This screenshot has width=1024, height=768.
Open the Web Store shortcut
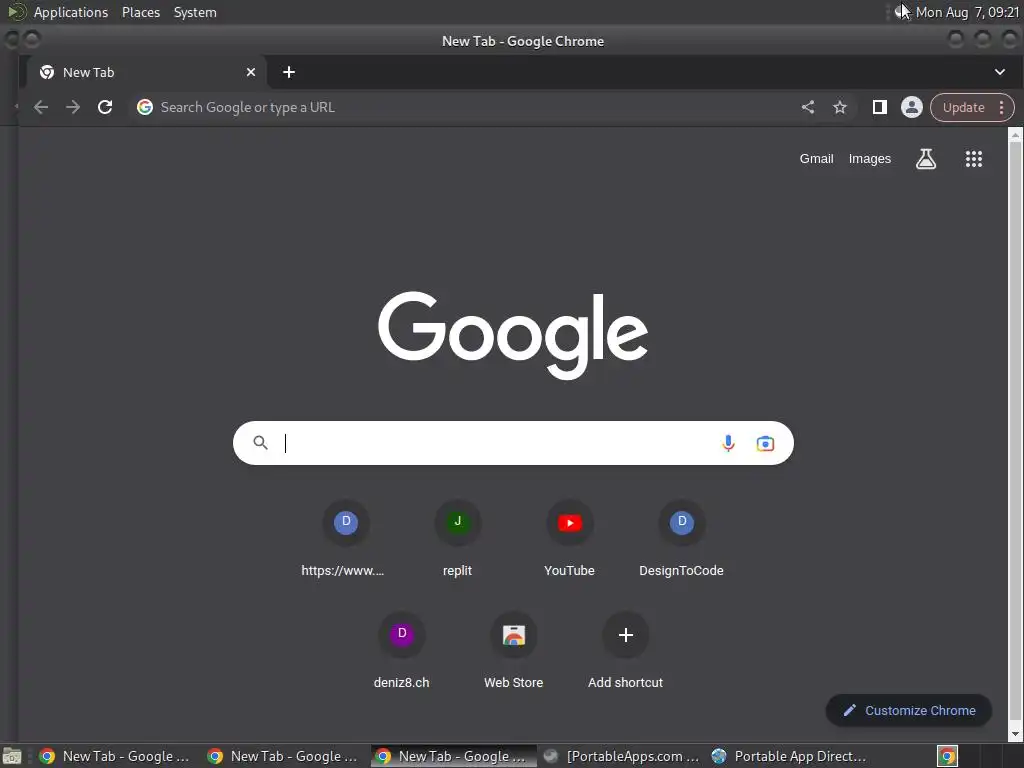[513, 651]
